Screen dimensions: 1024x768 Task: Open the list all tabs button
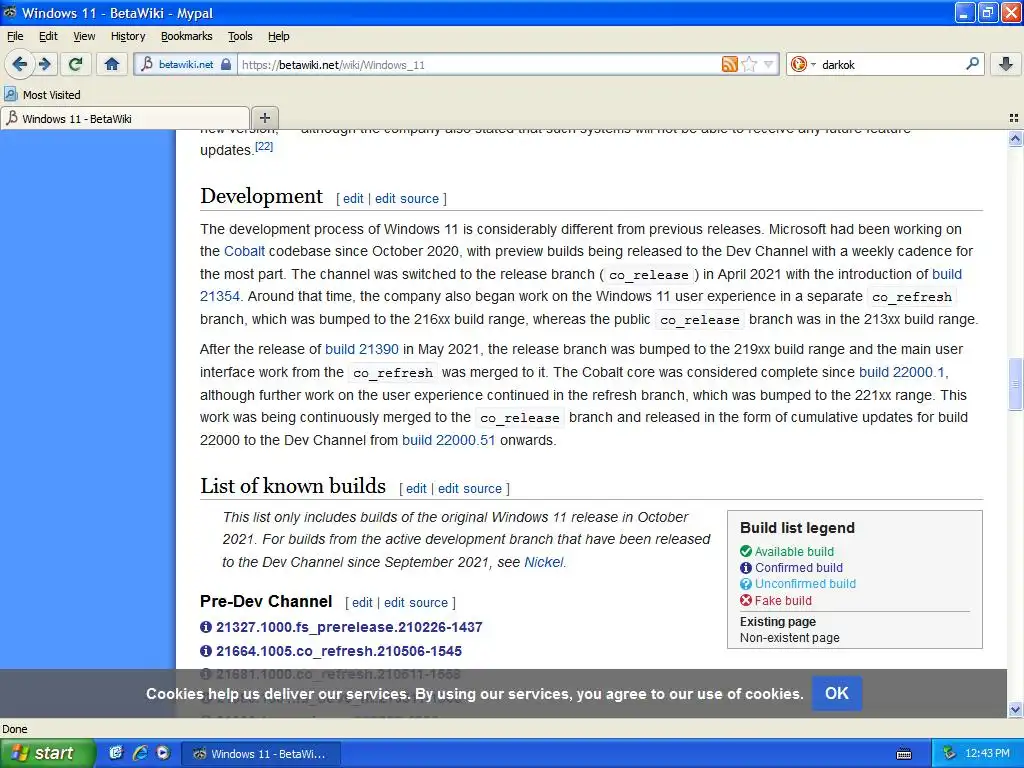click(x=1014, y=118)
